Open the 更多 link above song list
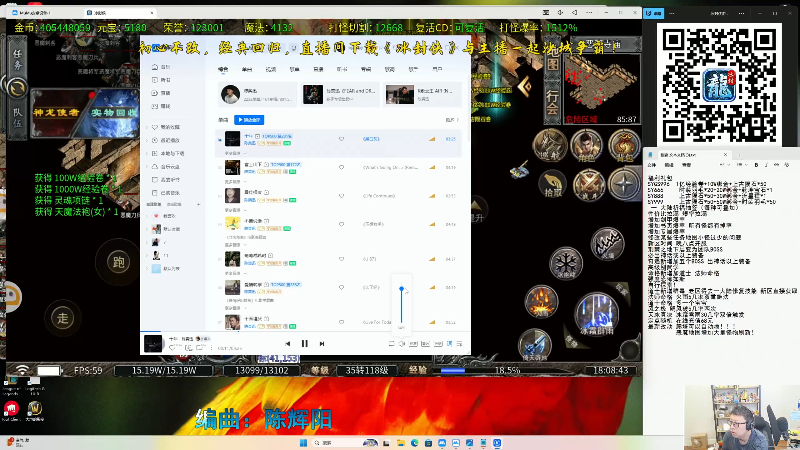The width and height of the screenshot is (800, 450). point(452,120)
